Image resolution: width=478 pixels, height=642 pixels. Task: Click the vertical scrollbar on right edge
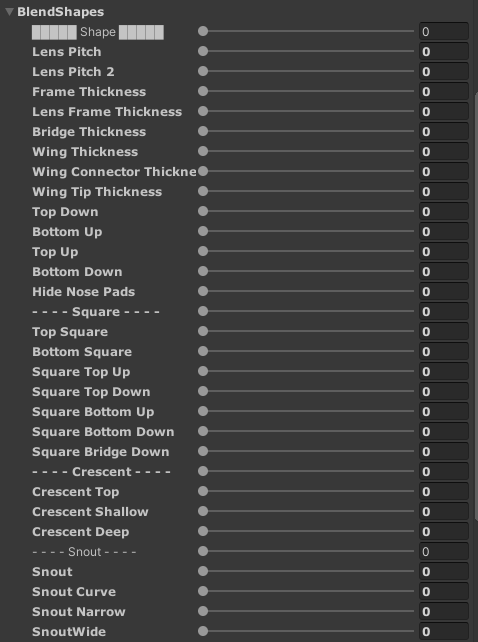pos(476,305)
